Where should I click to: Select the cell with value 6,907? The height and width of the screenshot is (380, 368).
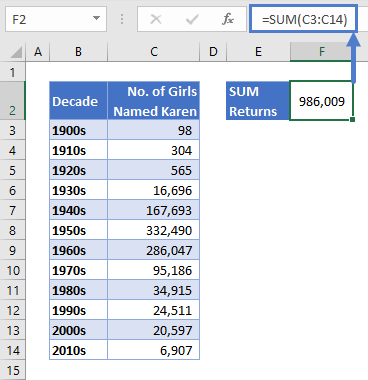[x=154, y=350]
